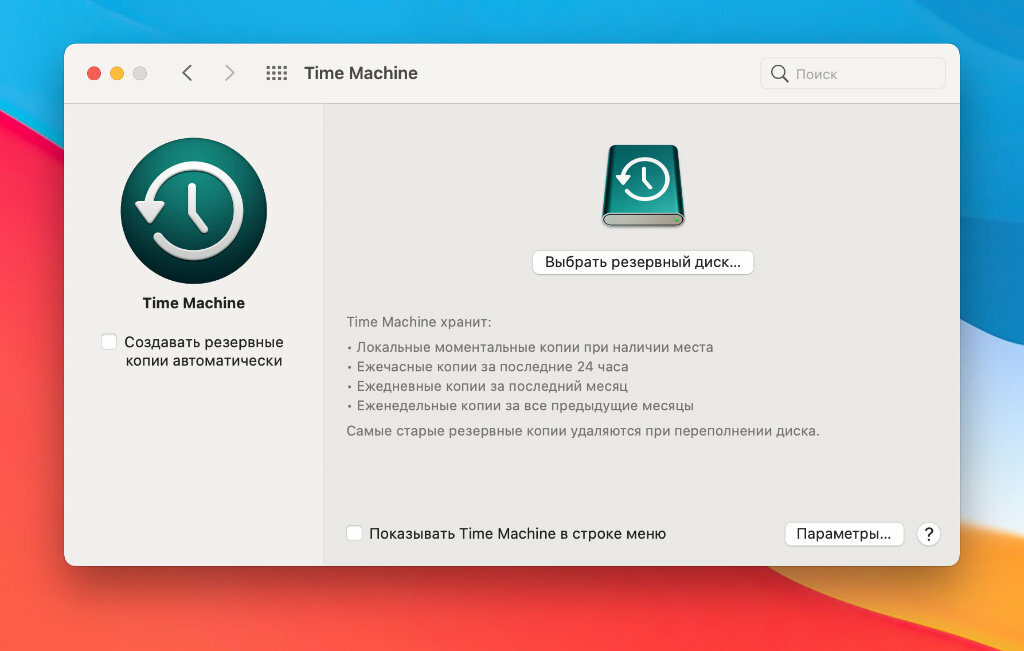This screenshot has height=651, width=1024.
Task: Show all preferences via grid icon
Action: click(276, 73)
